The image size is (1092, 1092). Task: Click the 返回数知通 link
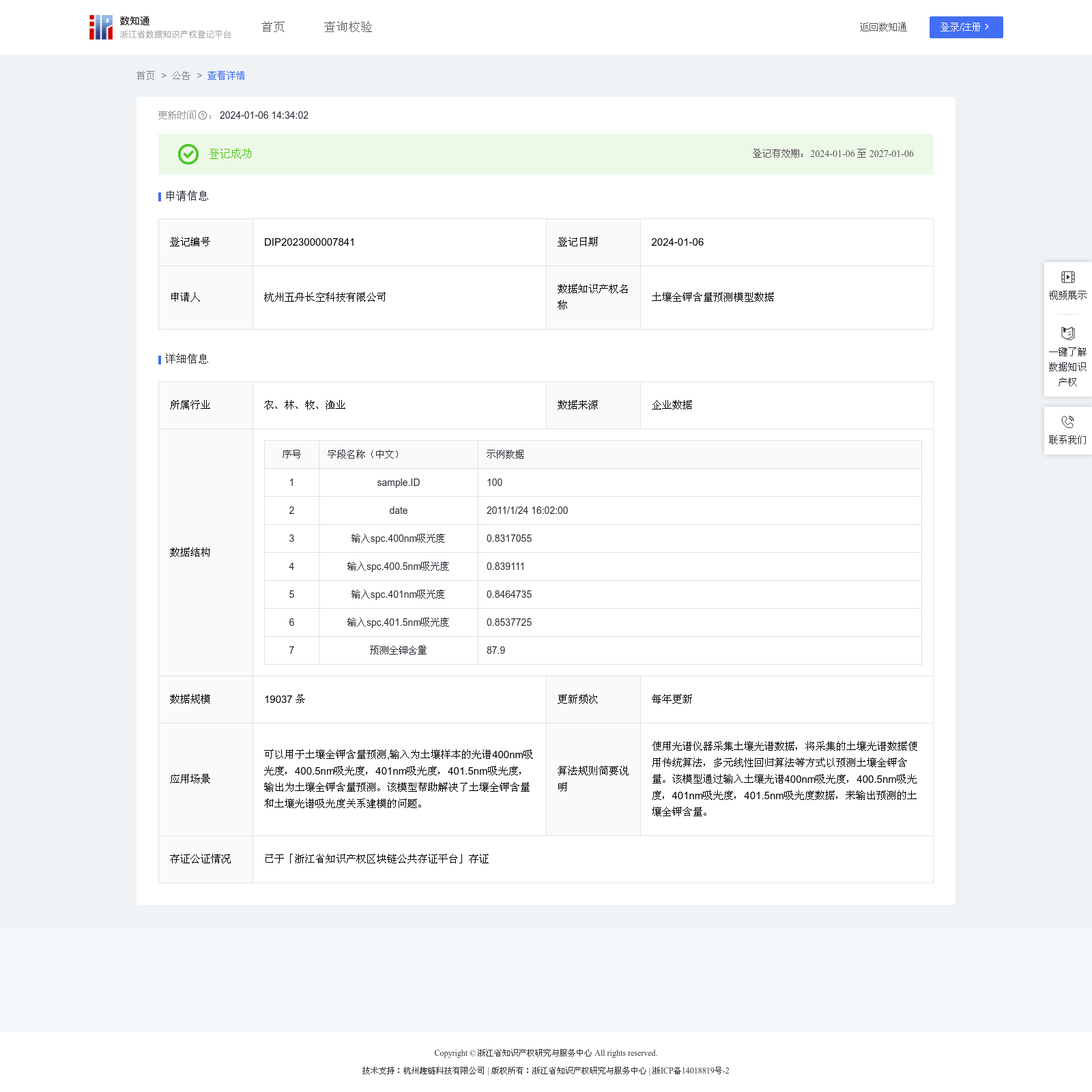click(882, 27)
